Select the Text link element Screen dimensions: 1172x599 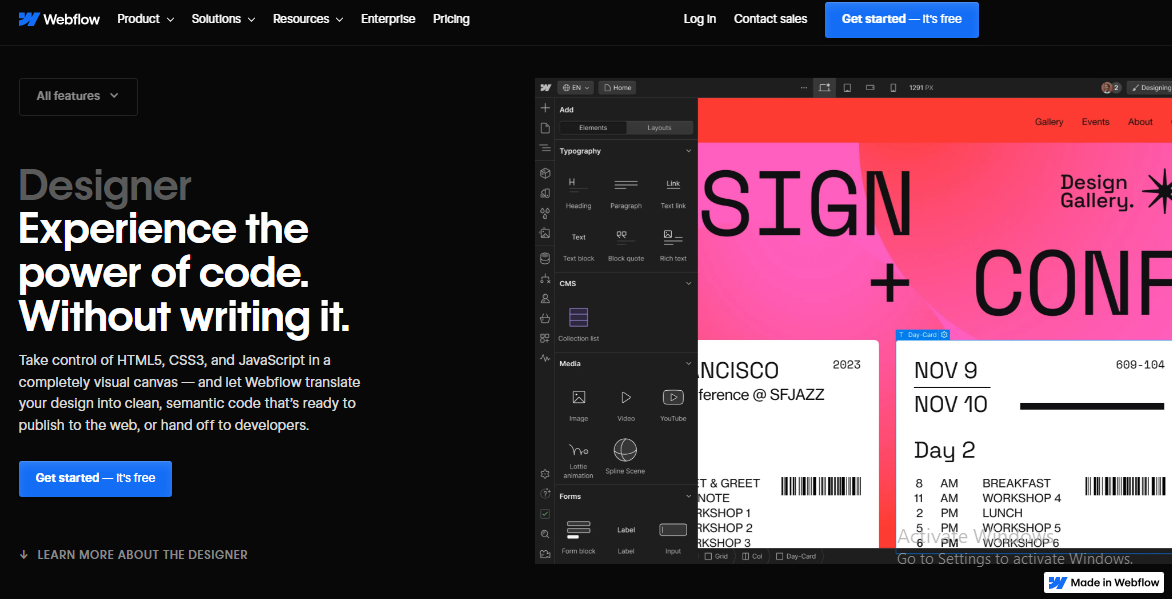[673, 193]
